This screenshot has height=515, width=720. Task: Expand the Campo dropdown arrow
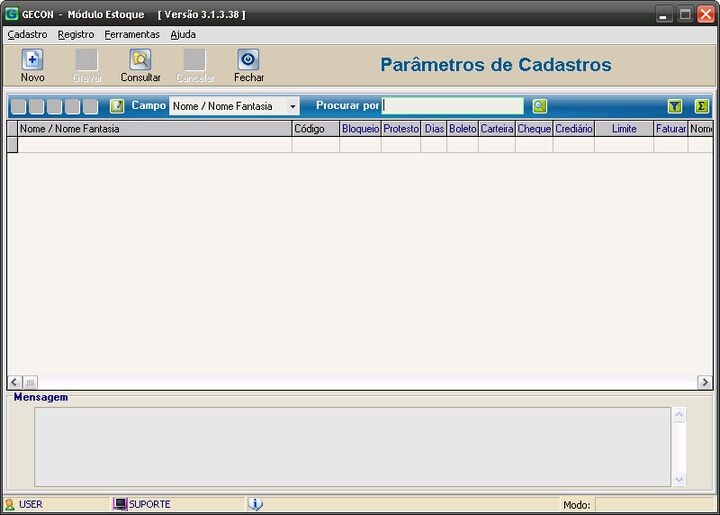292,106
